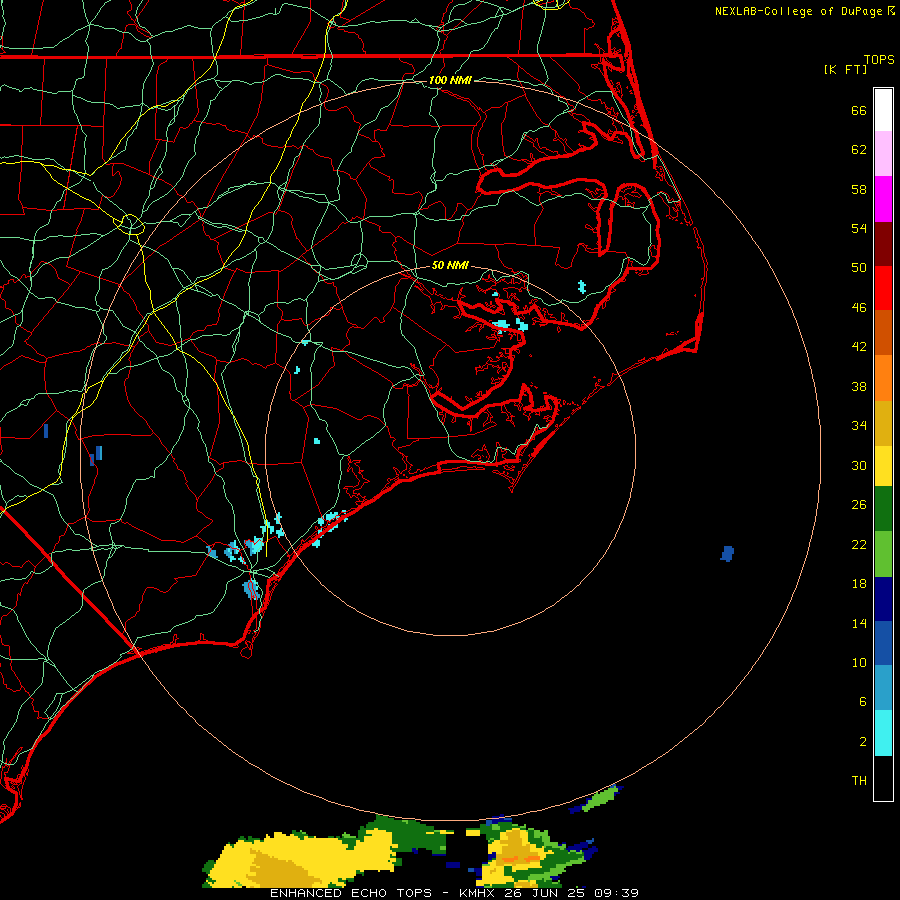Select the 26 legend value

tap(859, 505)
